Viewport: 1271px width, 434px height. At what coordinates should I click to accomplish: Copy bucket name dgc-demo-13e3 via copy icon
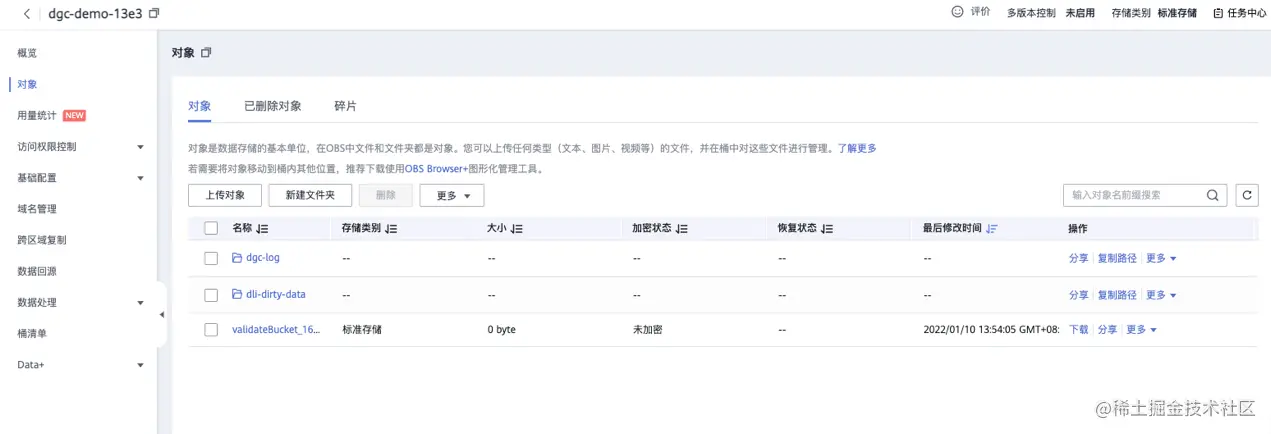tap(154, 13)
